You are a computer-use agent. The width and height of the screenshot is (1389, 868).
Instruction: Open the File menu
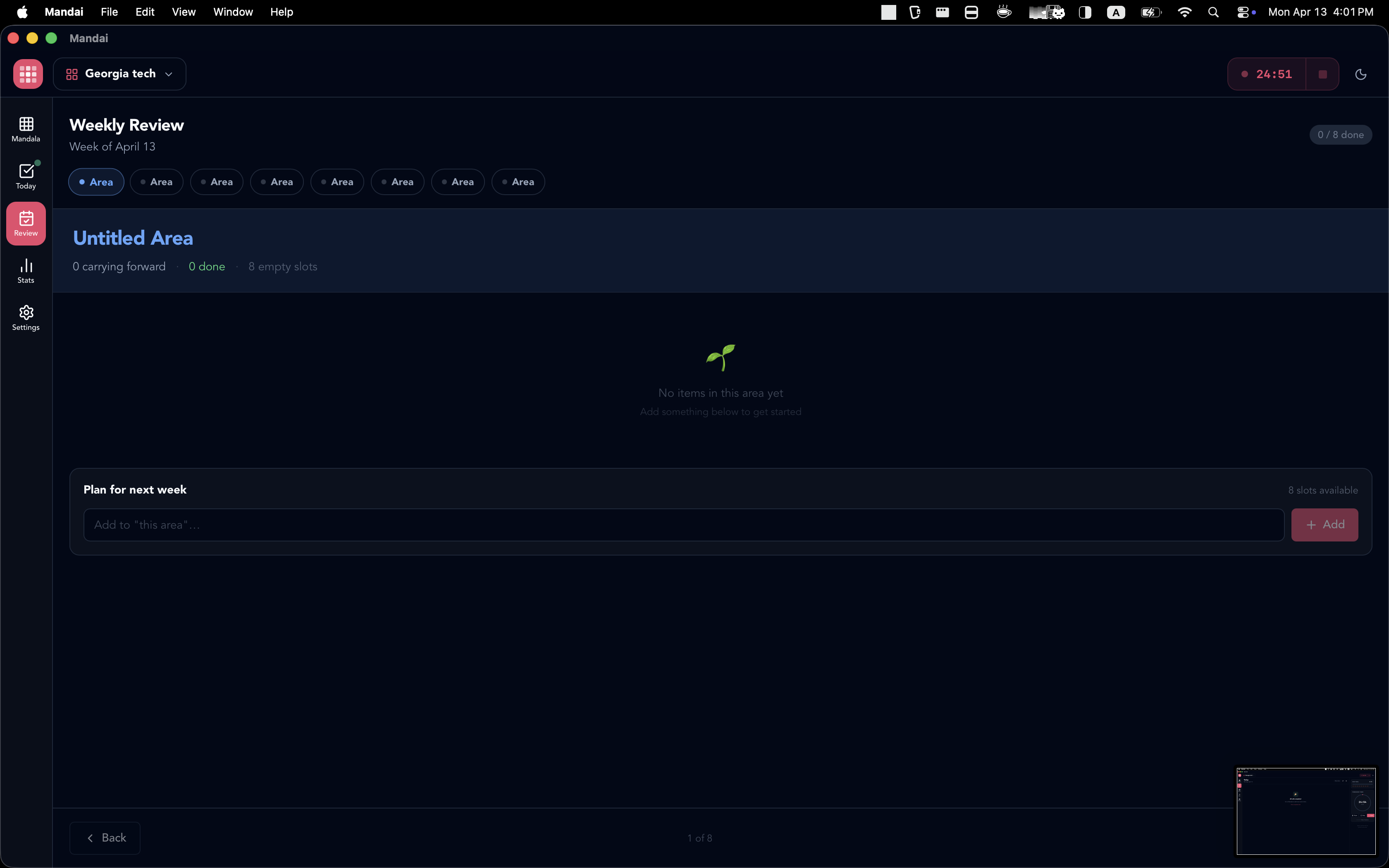click(x=109, y=12)
